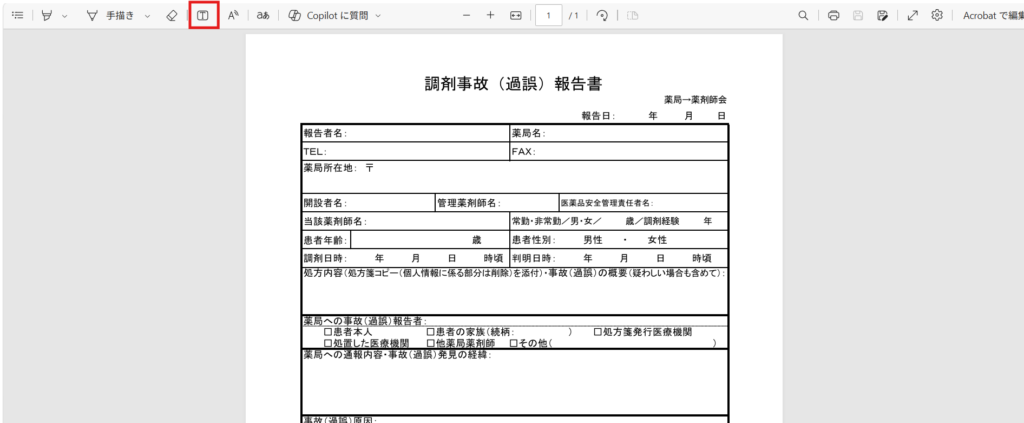Tick the 処置した医療機関 checkbox

pos(328,343)
